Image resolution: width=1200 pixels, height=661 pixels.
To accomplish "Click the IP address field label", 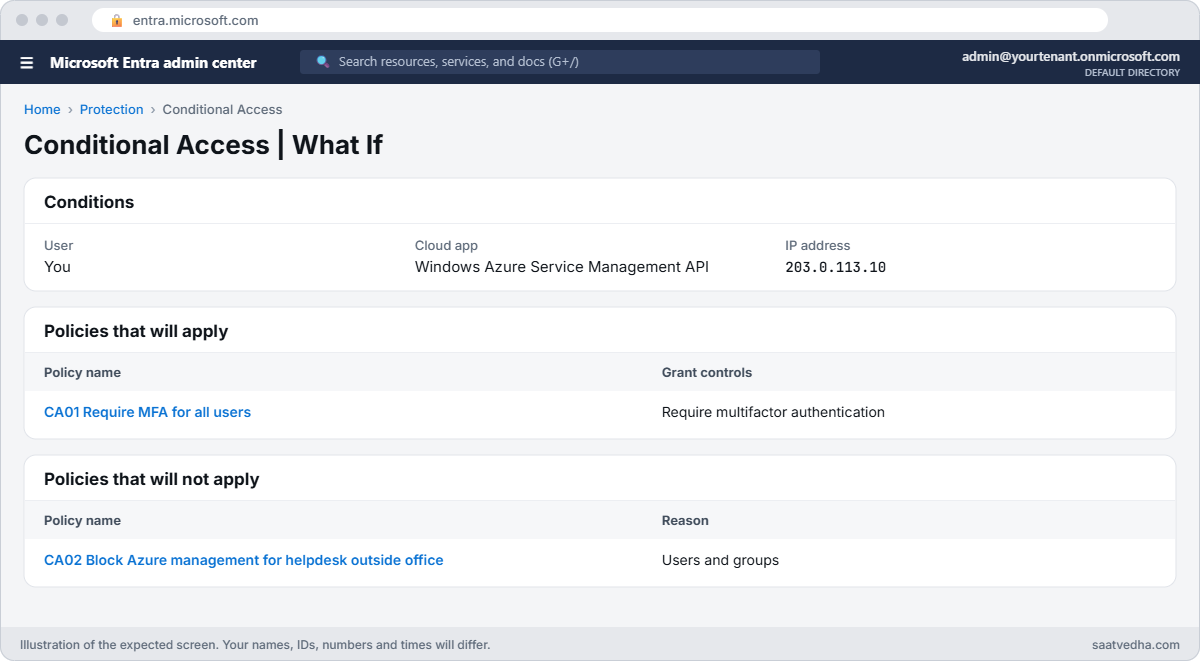I will (818, 245).
